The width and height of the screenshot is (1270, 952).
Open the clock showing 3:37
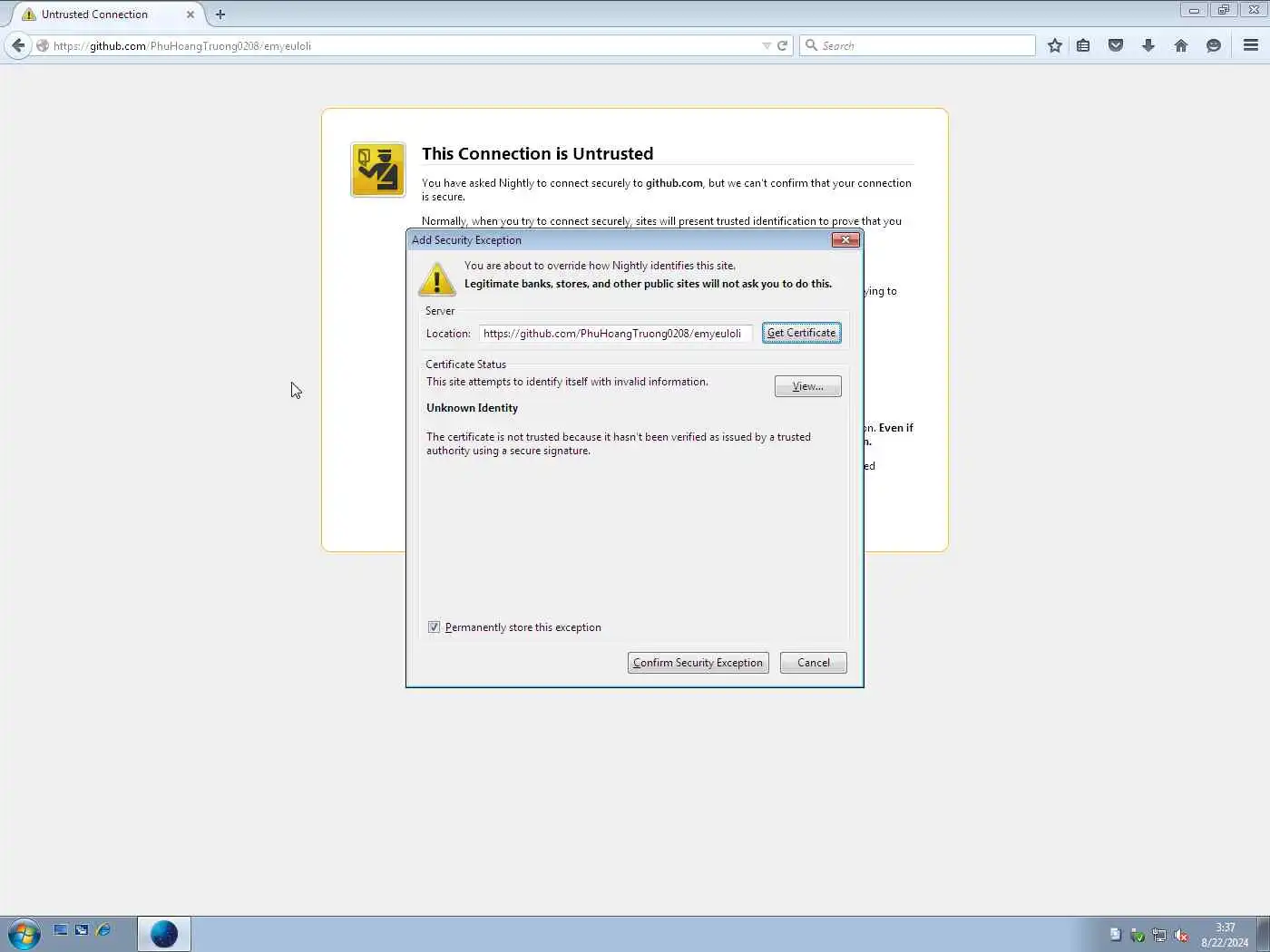1225,935
